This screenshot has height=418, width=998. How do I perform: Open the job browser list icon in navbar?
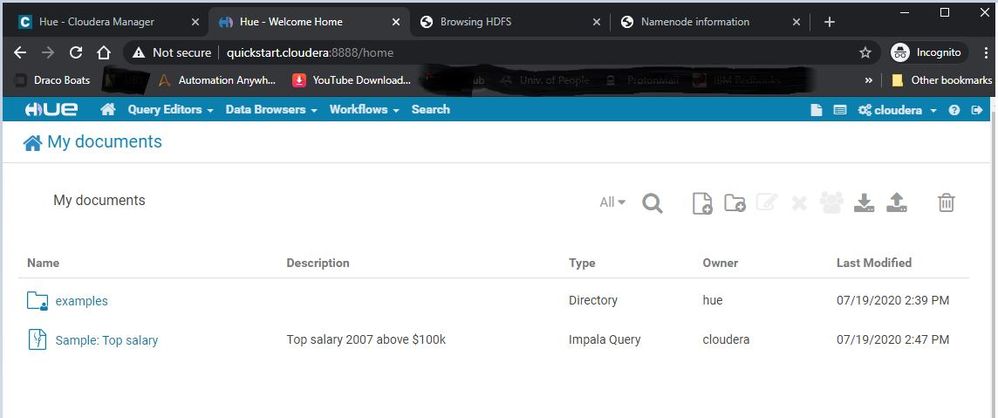coord(840,110)
